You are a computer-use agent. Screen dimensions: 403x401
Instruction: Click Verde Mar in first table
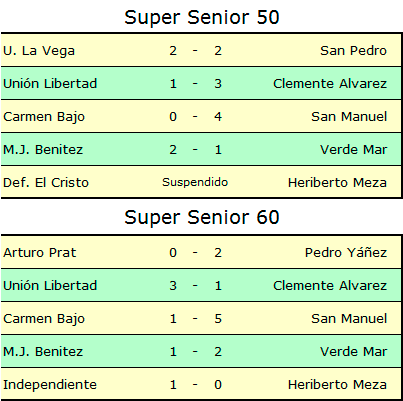(354, 150)
